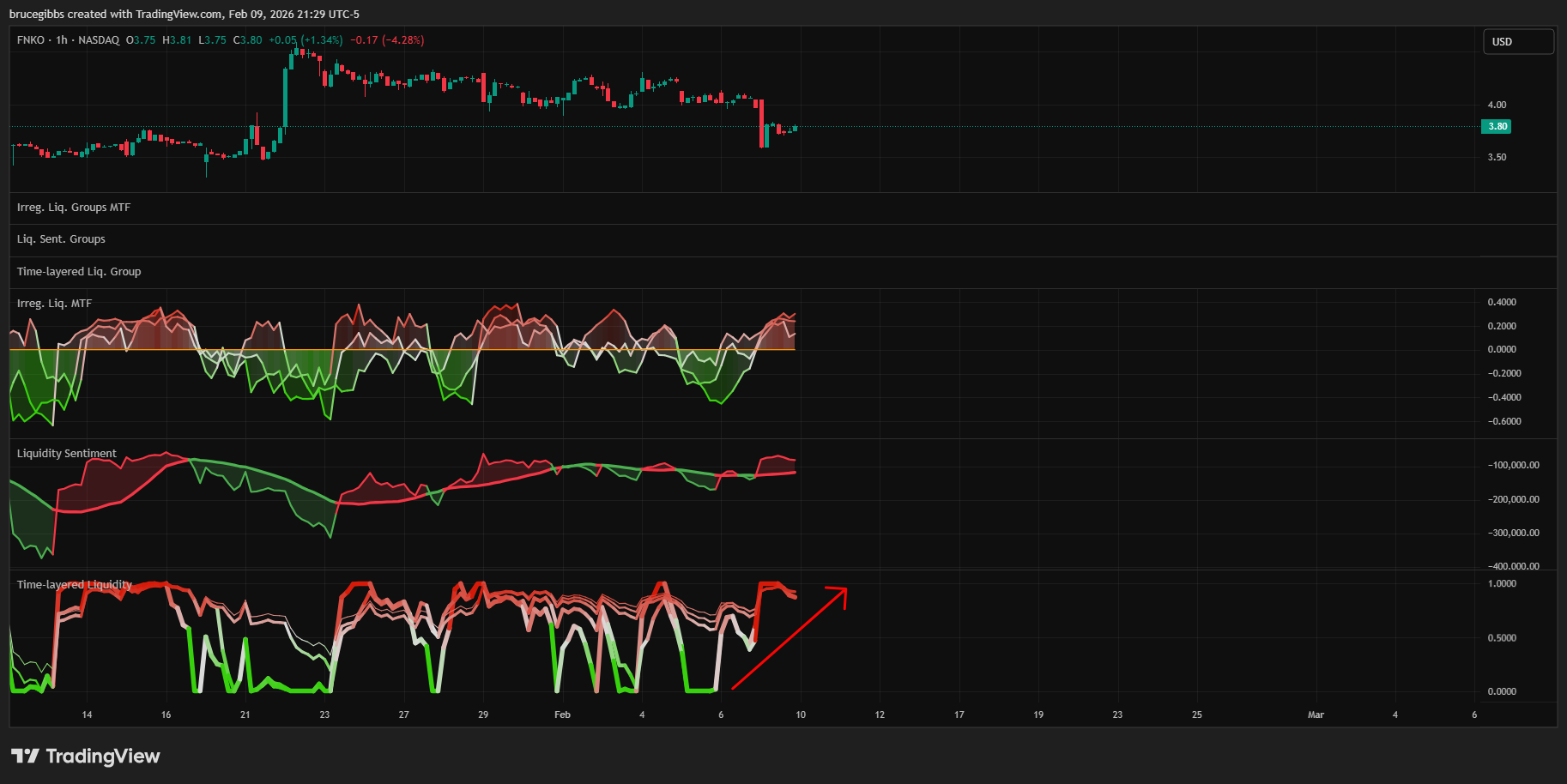
Task: Click the TradingView logo icon
Action: 25,756
